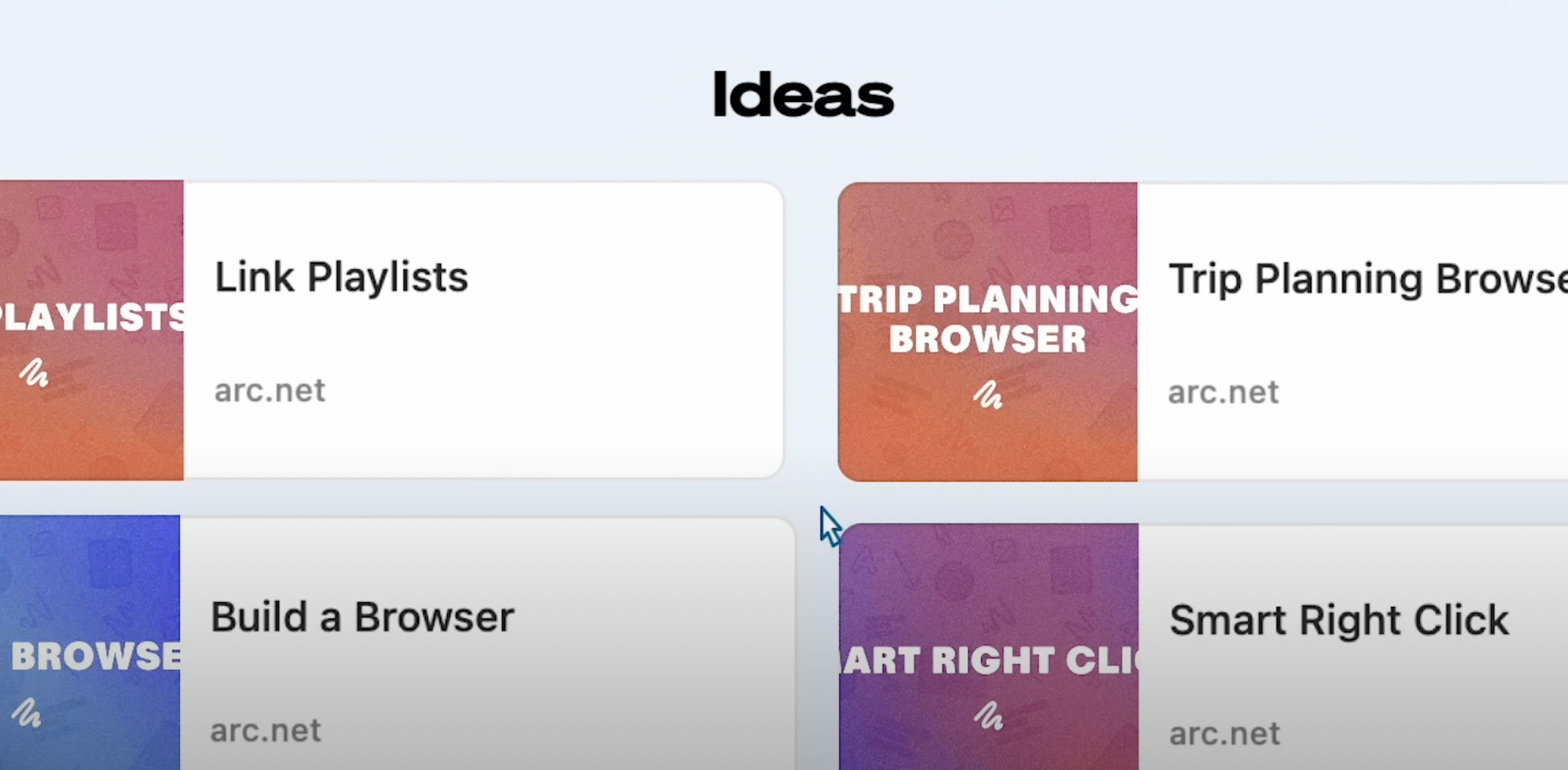Open arc.net link under Smart Right Click
The image size is (1568, 770).
(1224, 734)
